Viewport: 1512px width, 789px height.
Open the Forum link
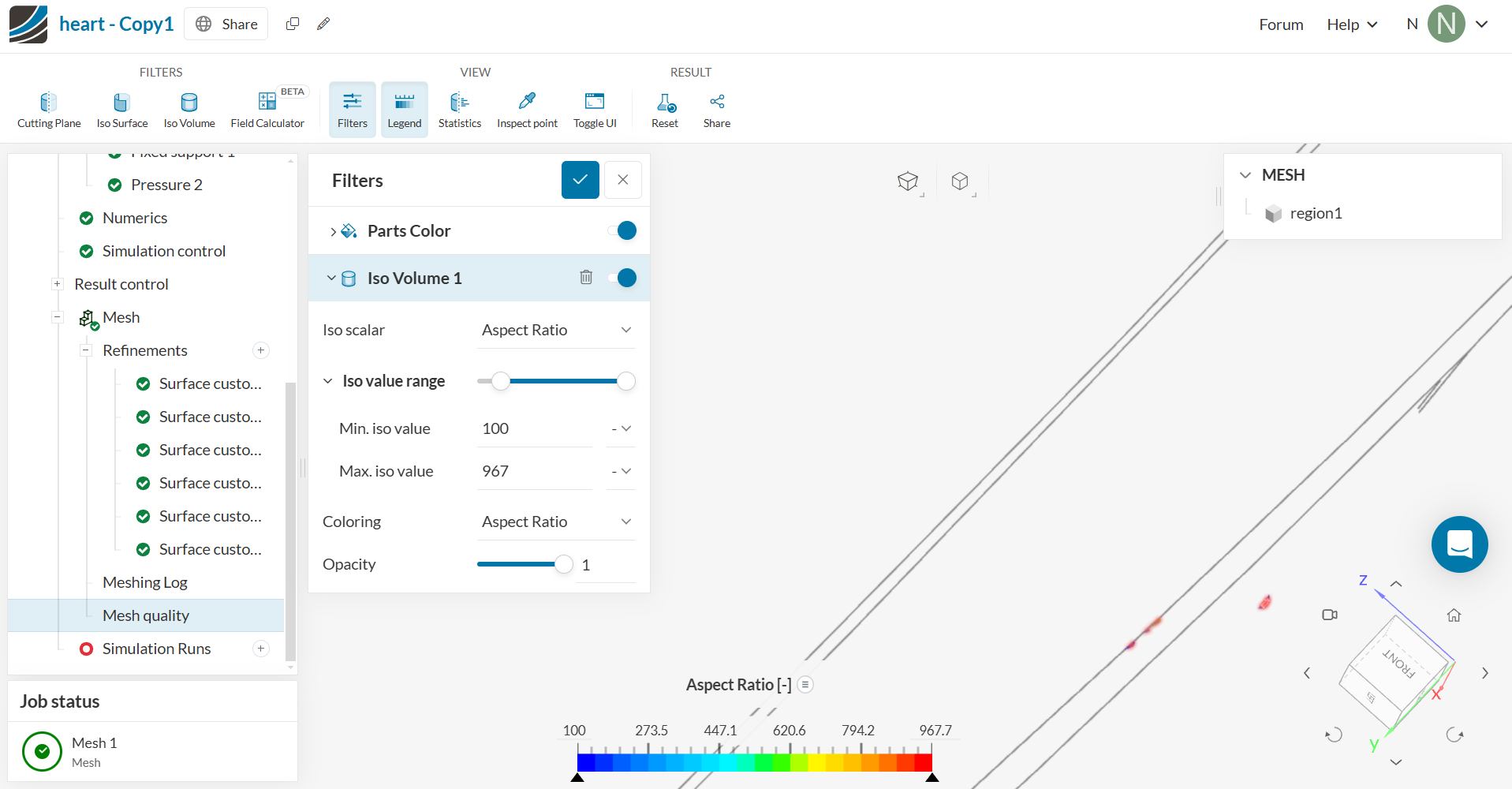pos(1281,24)
